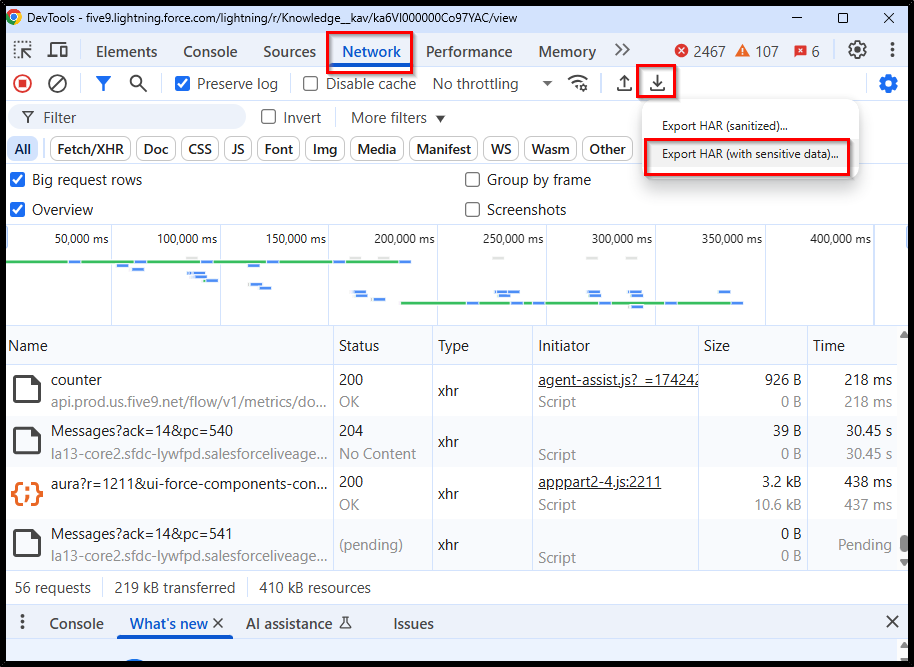Open the Performance tab

pyautogui.click(x=469, y=51)
